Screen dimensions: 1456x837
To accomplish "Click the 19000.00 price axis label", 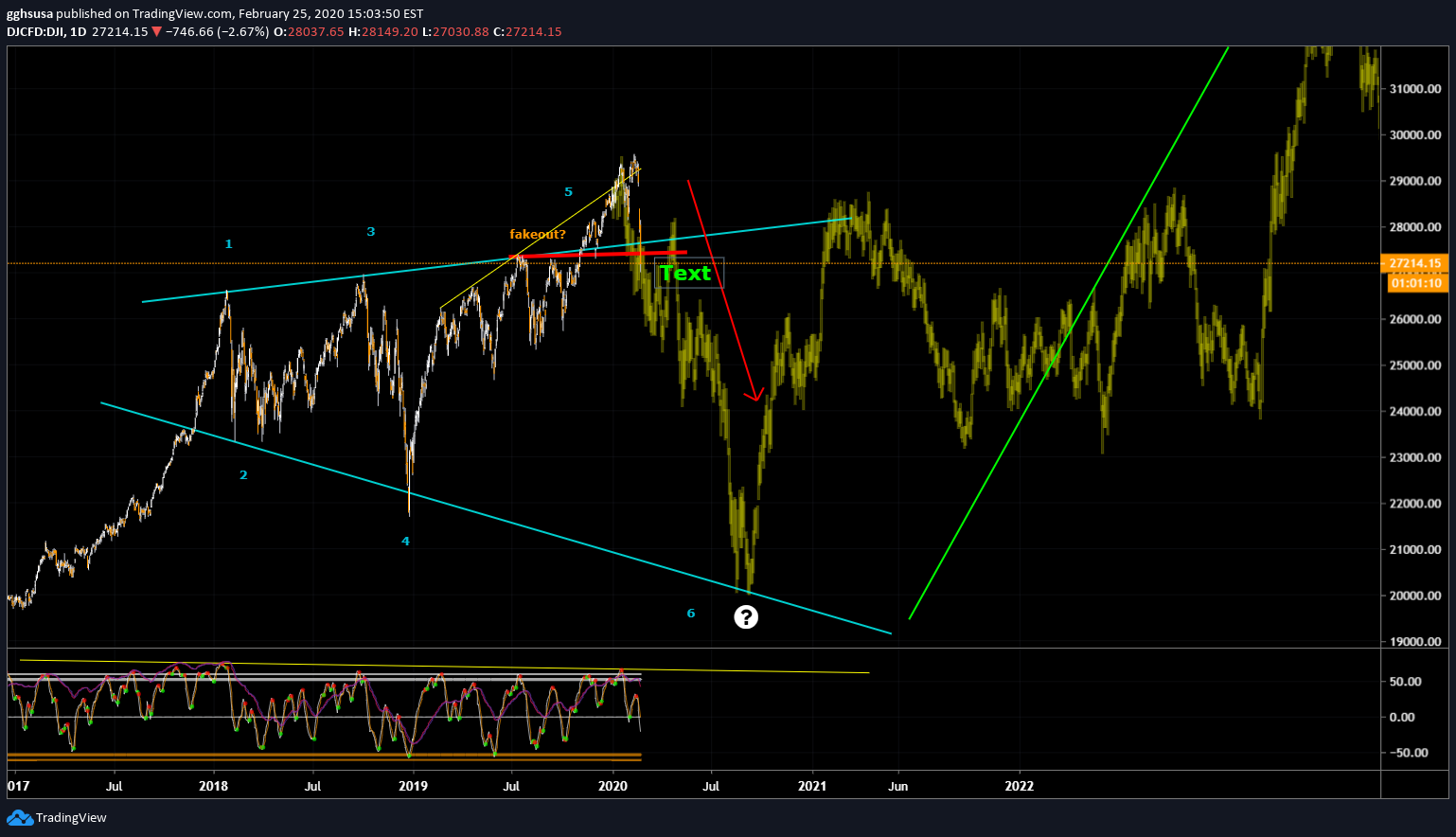I will 1415,642.
